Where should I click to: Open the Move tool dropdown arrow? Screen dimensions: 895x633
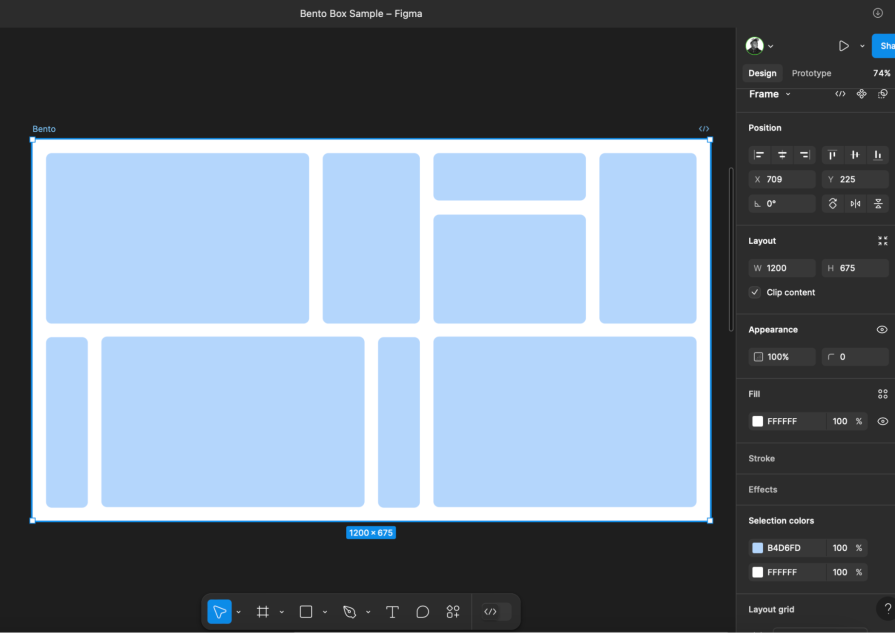237,611
